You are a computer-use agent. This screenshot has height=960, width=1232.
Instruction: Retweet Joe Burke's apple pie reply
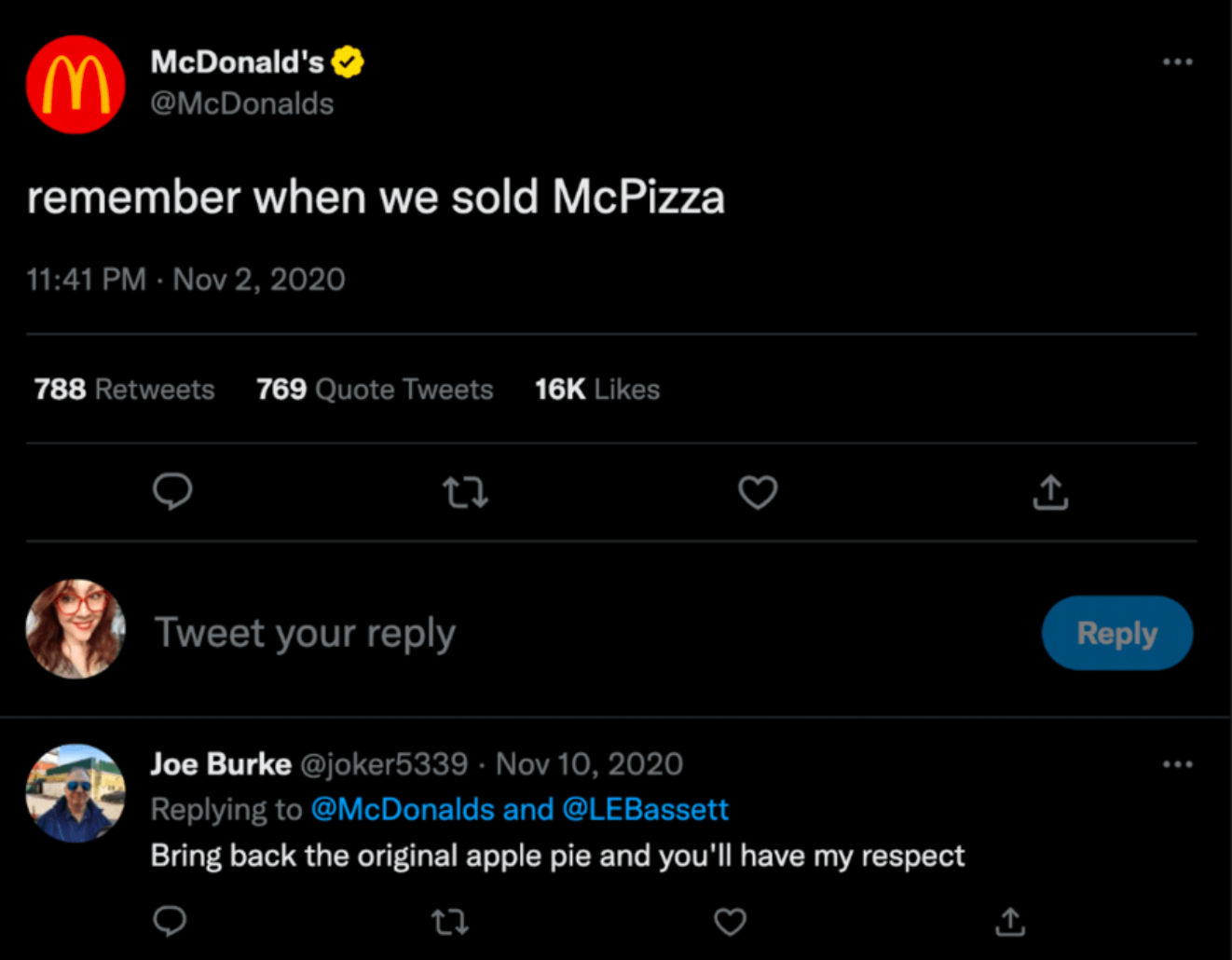point(450,923)
